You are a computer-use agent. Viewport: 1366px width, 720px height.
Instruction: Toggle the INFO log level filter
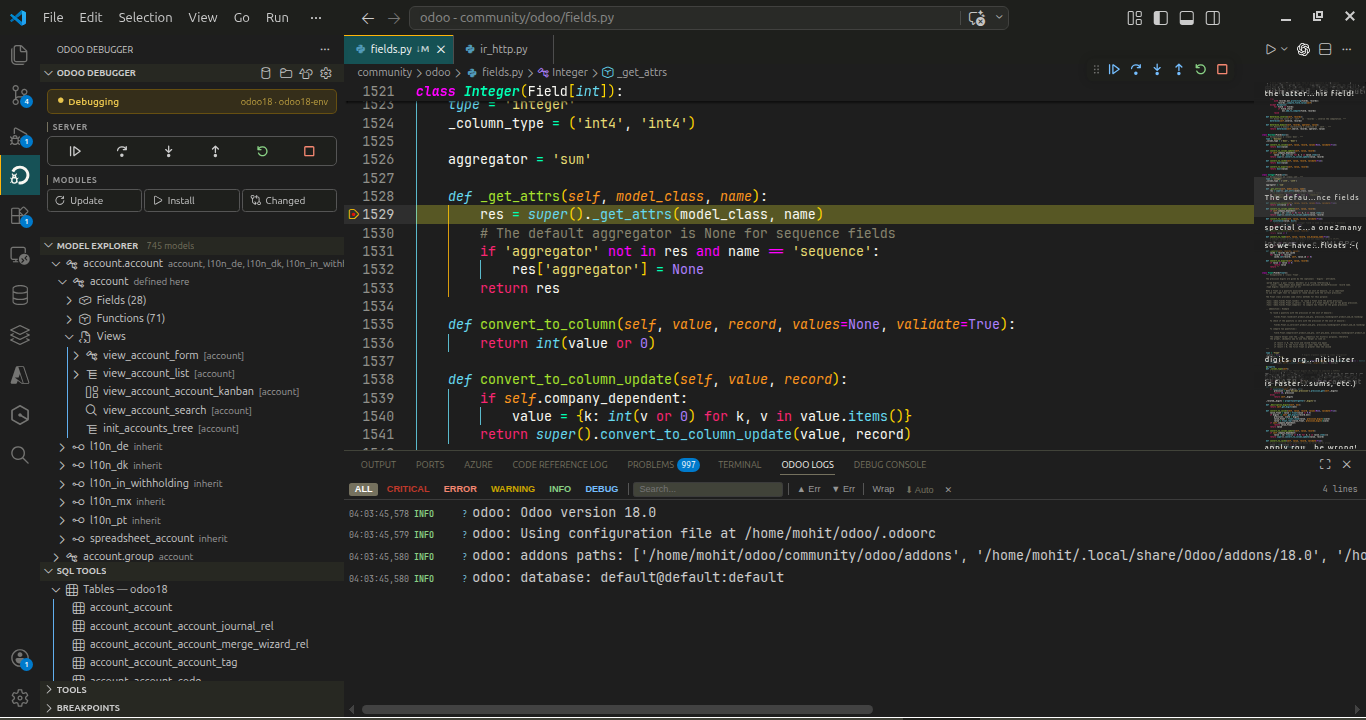pyautogui.click(x=560, y=489)
